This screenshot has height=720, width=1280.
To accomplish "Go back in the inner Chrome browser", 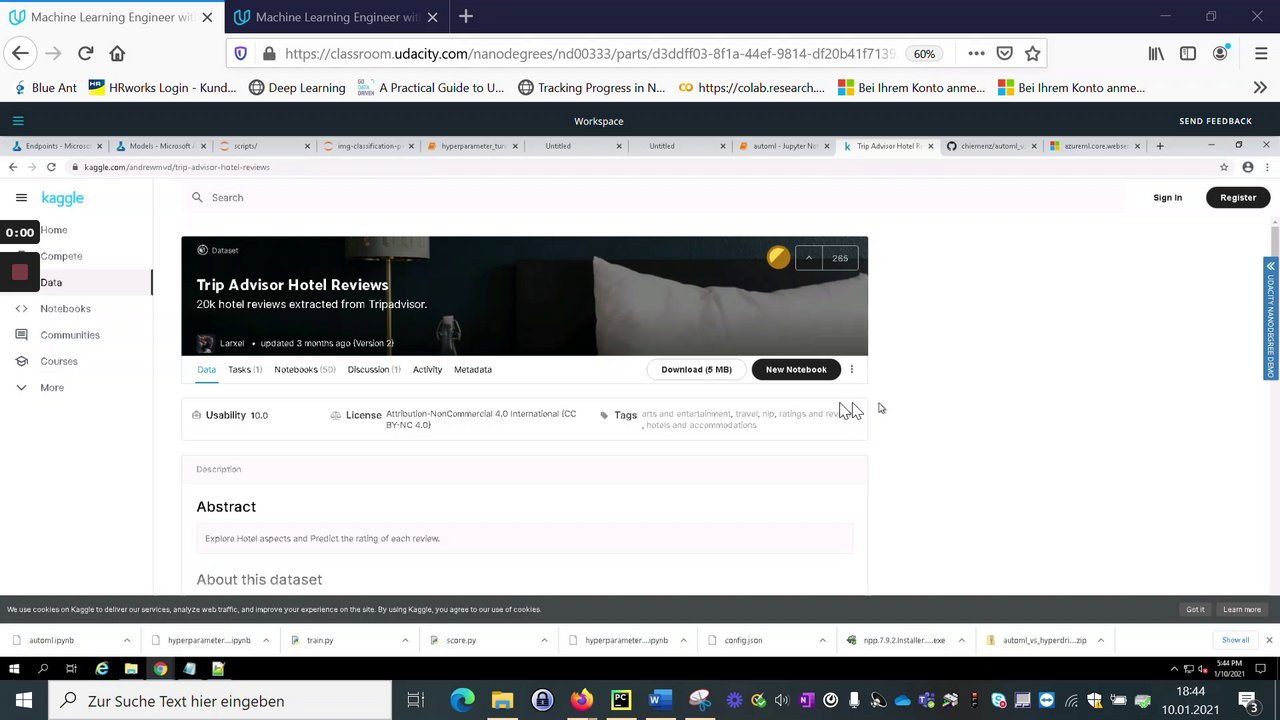I will (13, 167).
